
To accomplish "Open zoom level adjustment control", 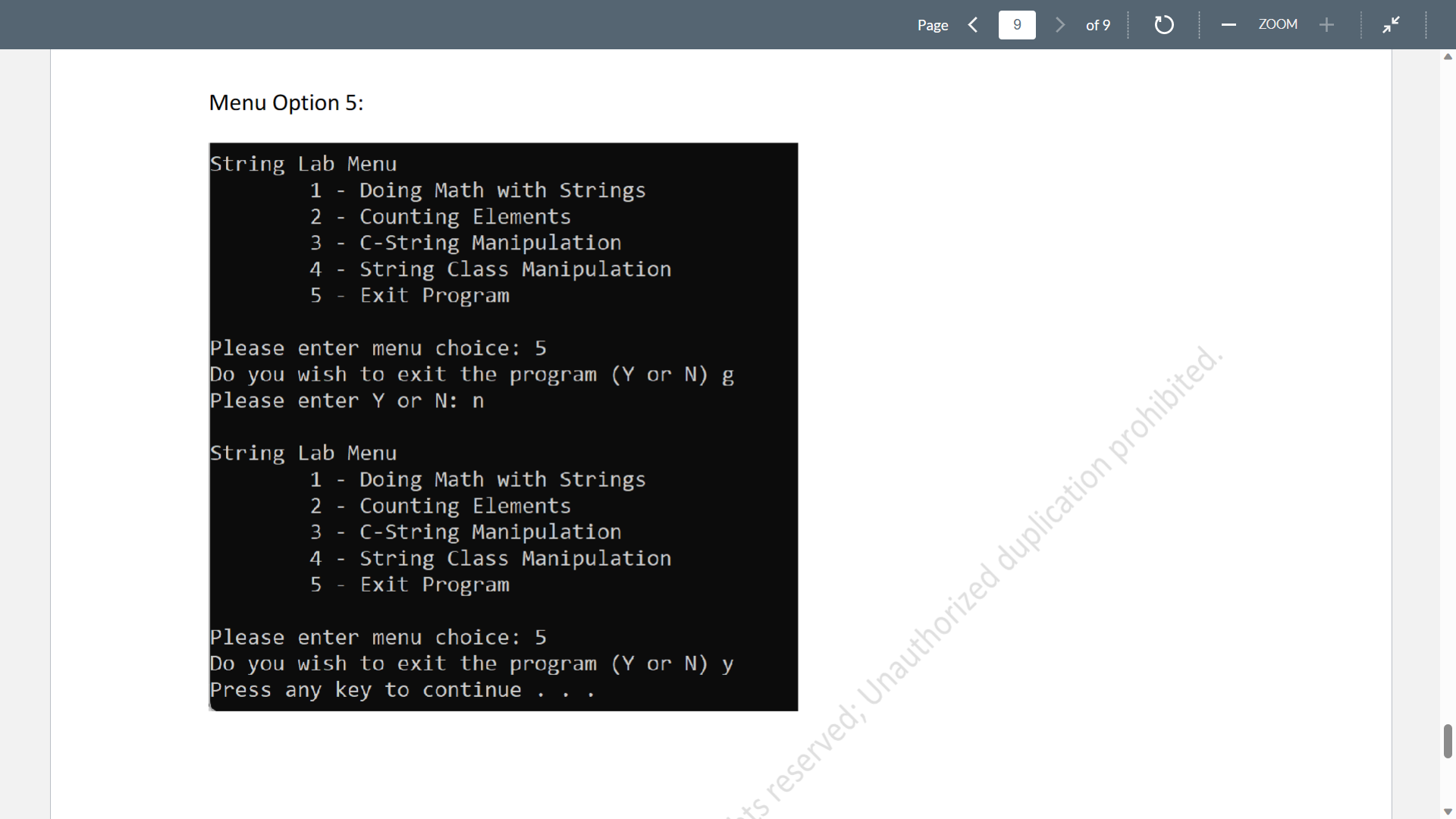I will [1278, 24].
